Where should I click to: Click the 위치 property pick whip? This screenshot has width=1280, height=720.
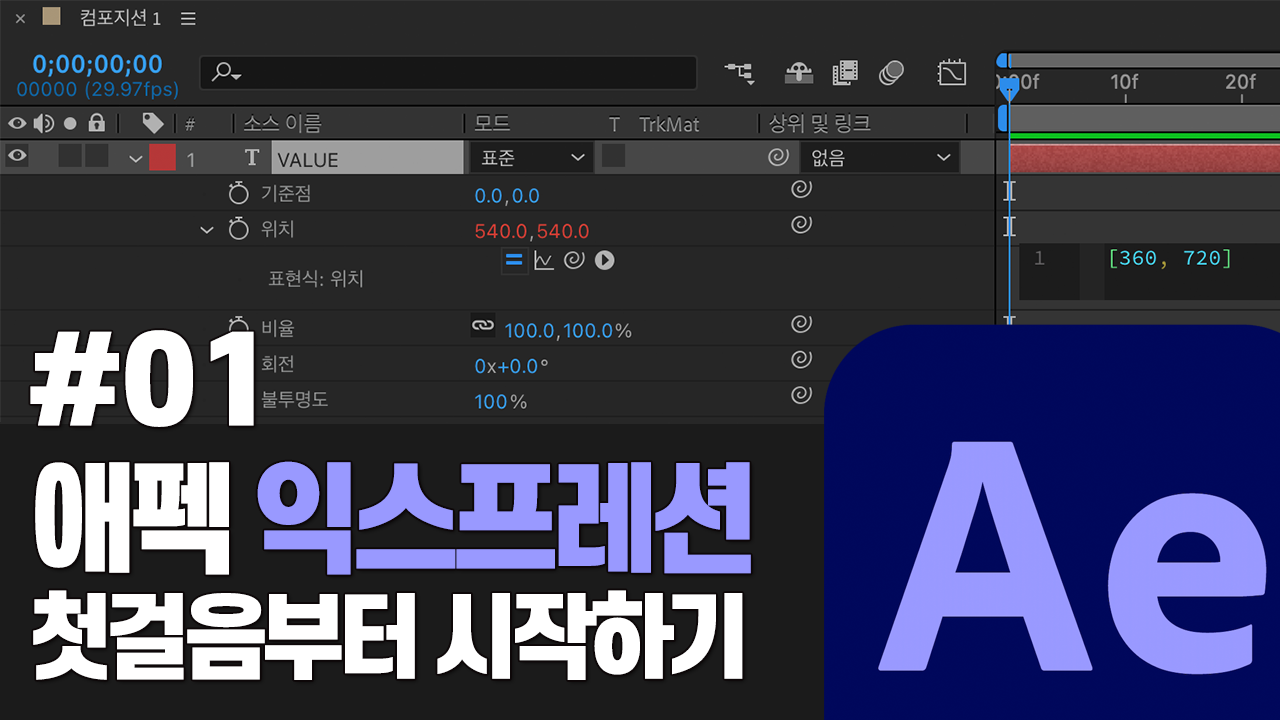[x=801, y=225]
